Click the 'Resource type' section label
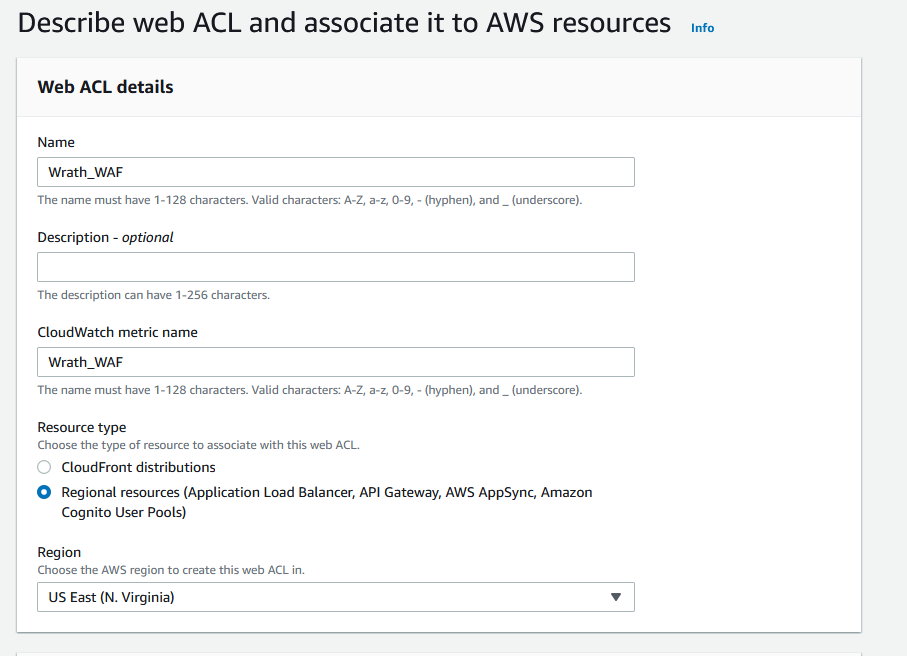 tap(81, 427)
